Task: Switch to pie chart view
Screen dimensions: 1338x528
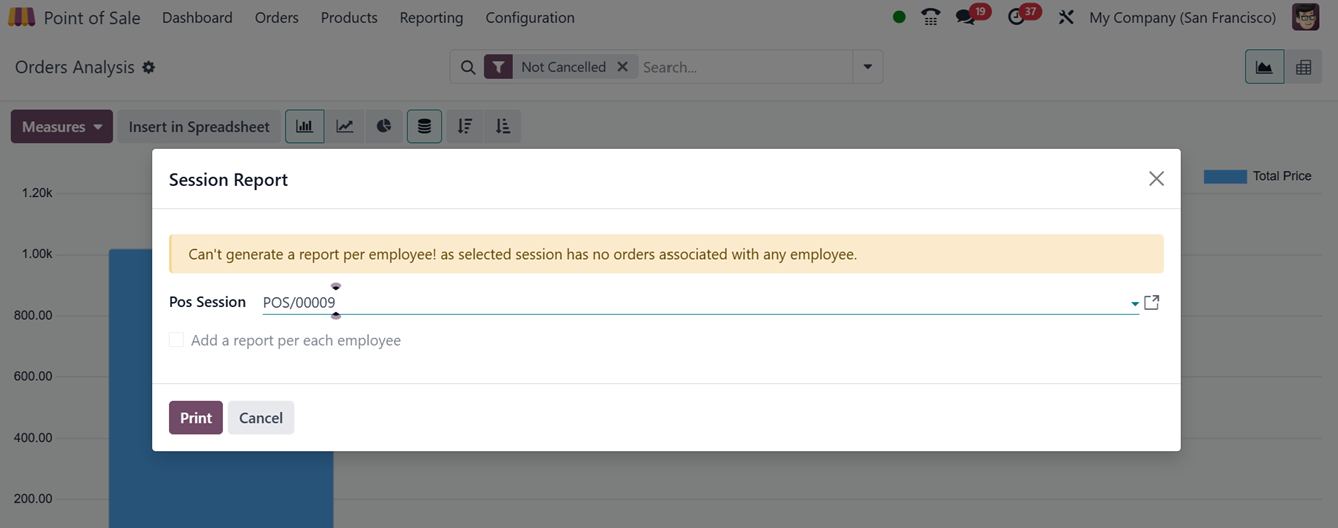Action: 384,127
